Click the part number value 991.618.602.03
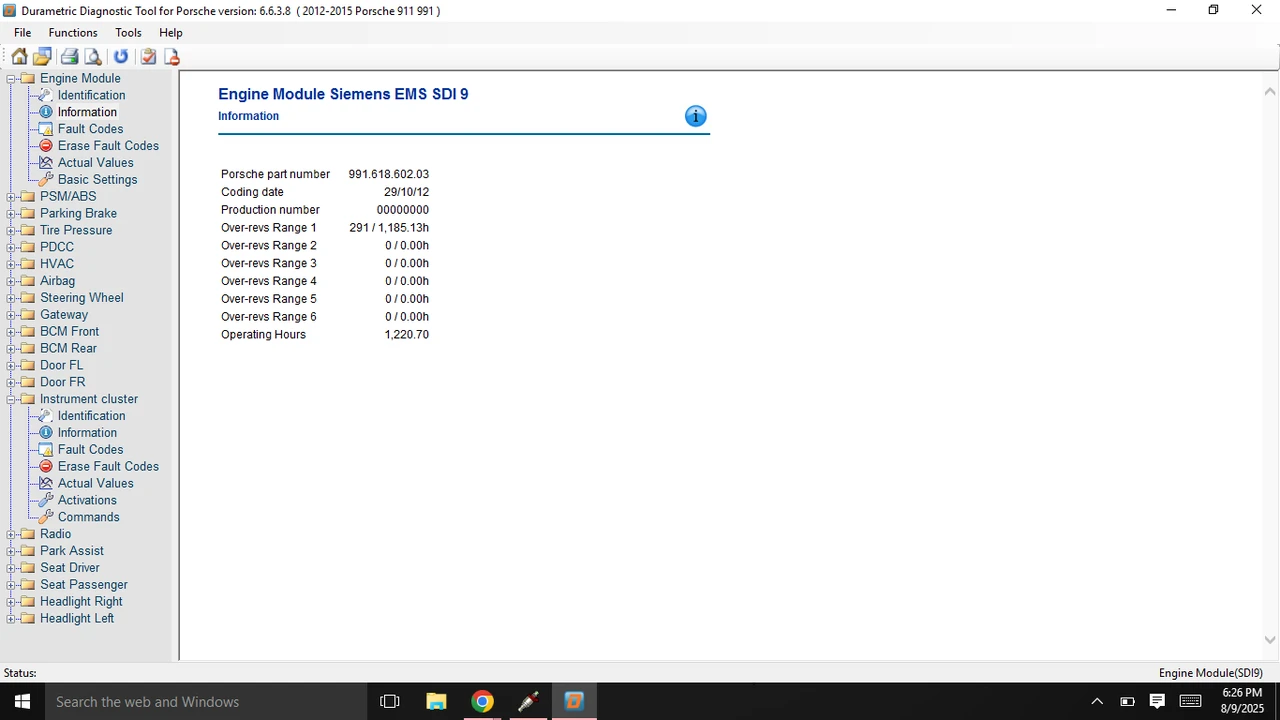Viewport: 1280px width, 720px height. [x=389, y=174]
